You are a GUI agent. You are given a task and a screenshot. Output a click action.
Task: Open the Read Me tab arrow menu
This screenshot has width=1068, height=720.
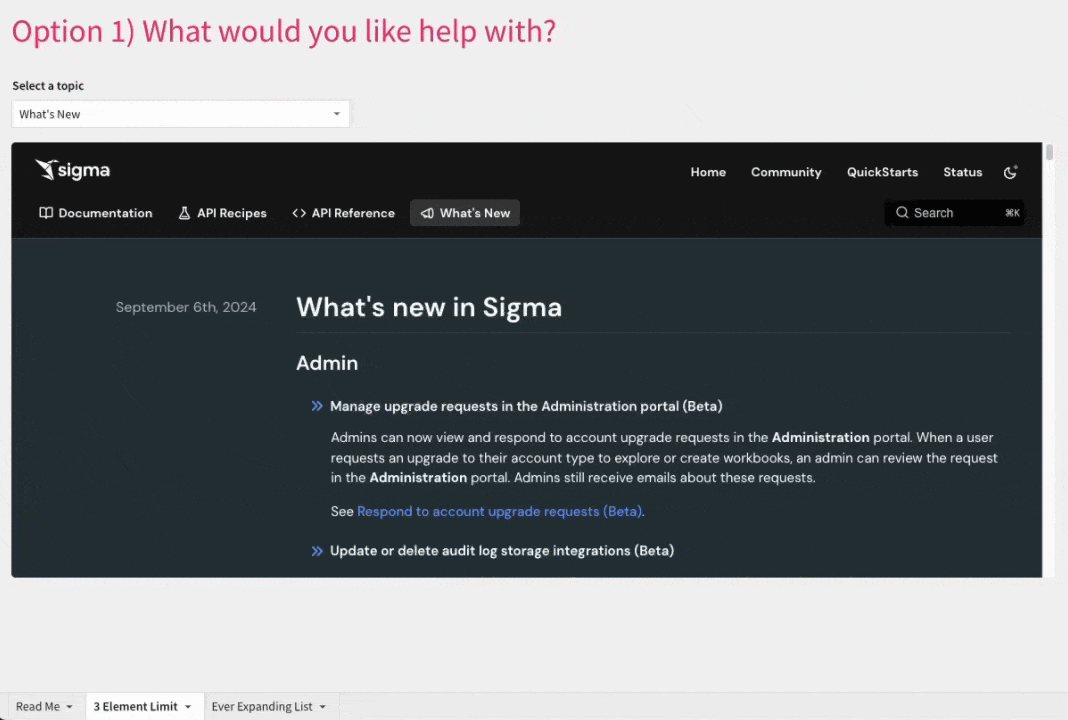click(x=69, y=707)
